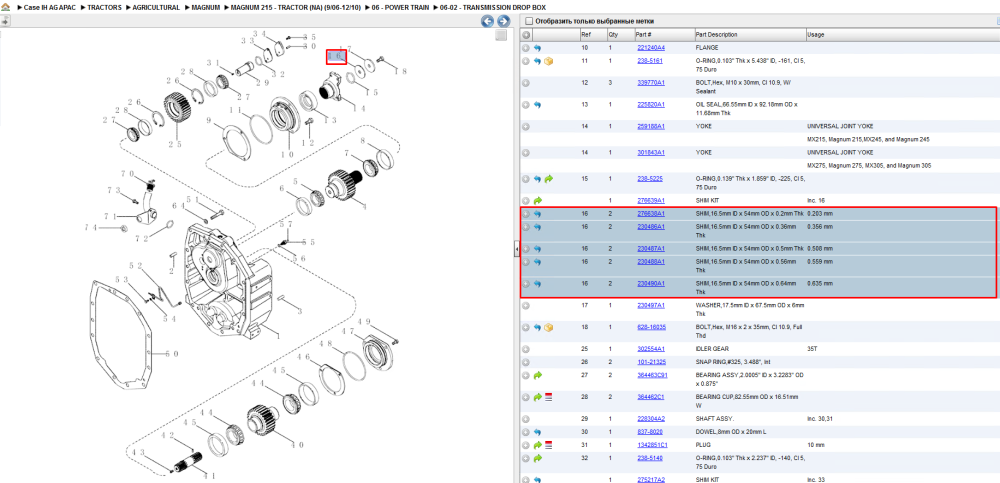Open the AGRICULTURAL breadcrumb level
Viewport: 1000px width, 483px height.
156,8
